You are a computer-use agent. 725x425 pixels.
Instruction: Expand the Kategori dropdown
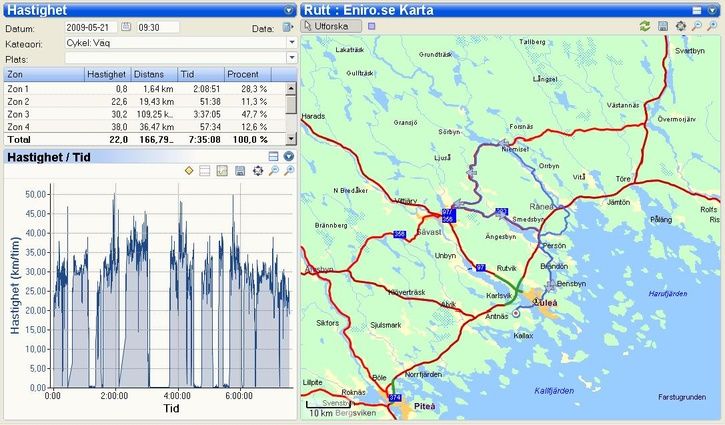(291, 43)
